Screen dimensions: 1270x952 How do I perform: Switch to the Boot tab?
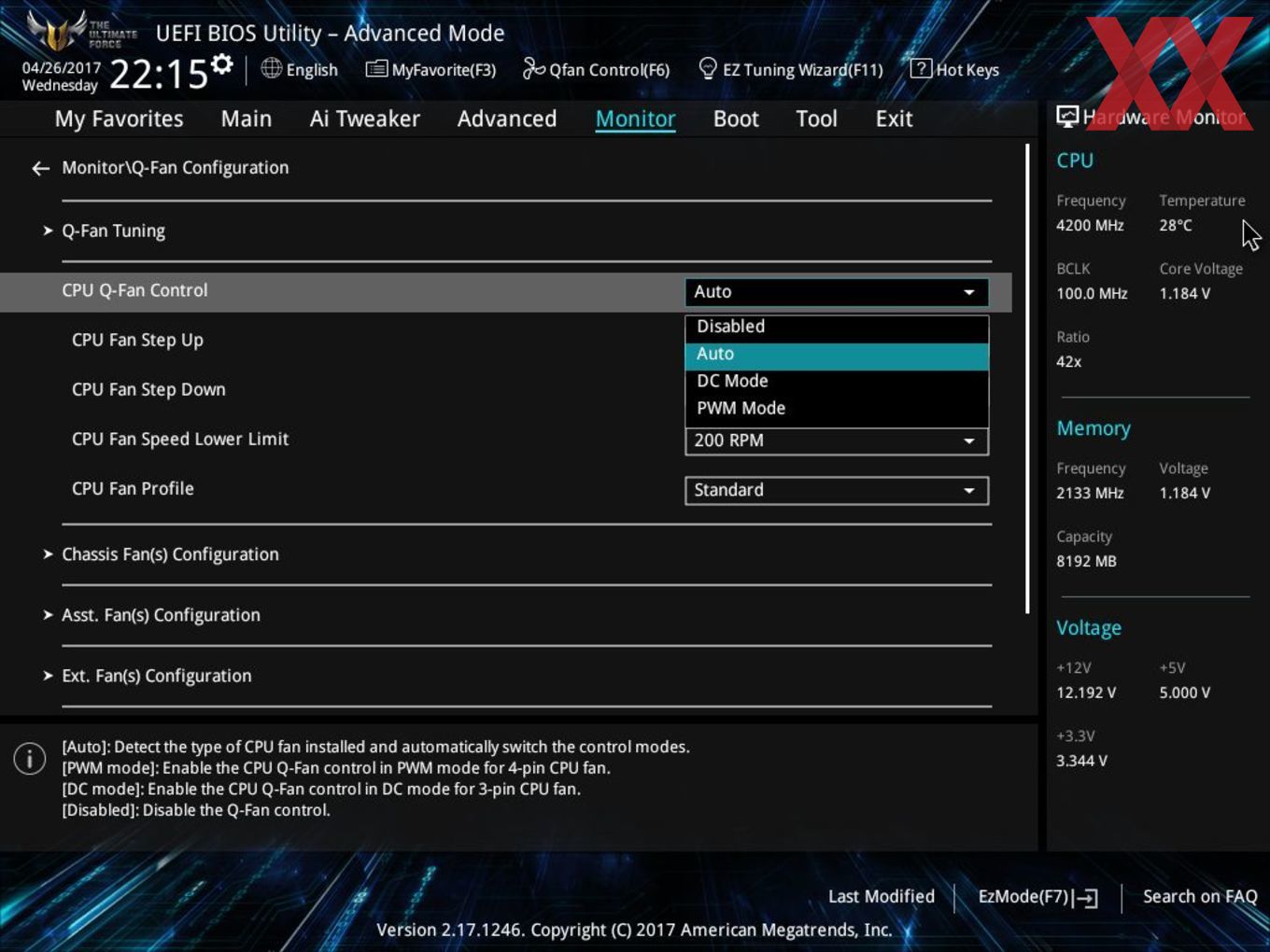[x=736, y=119]
